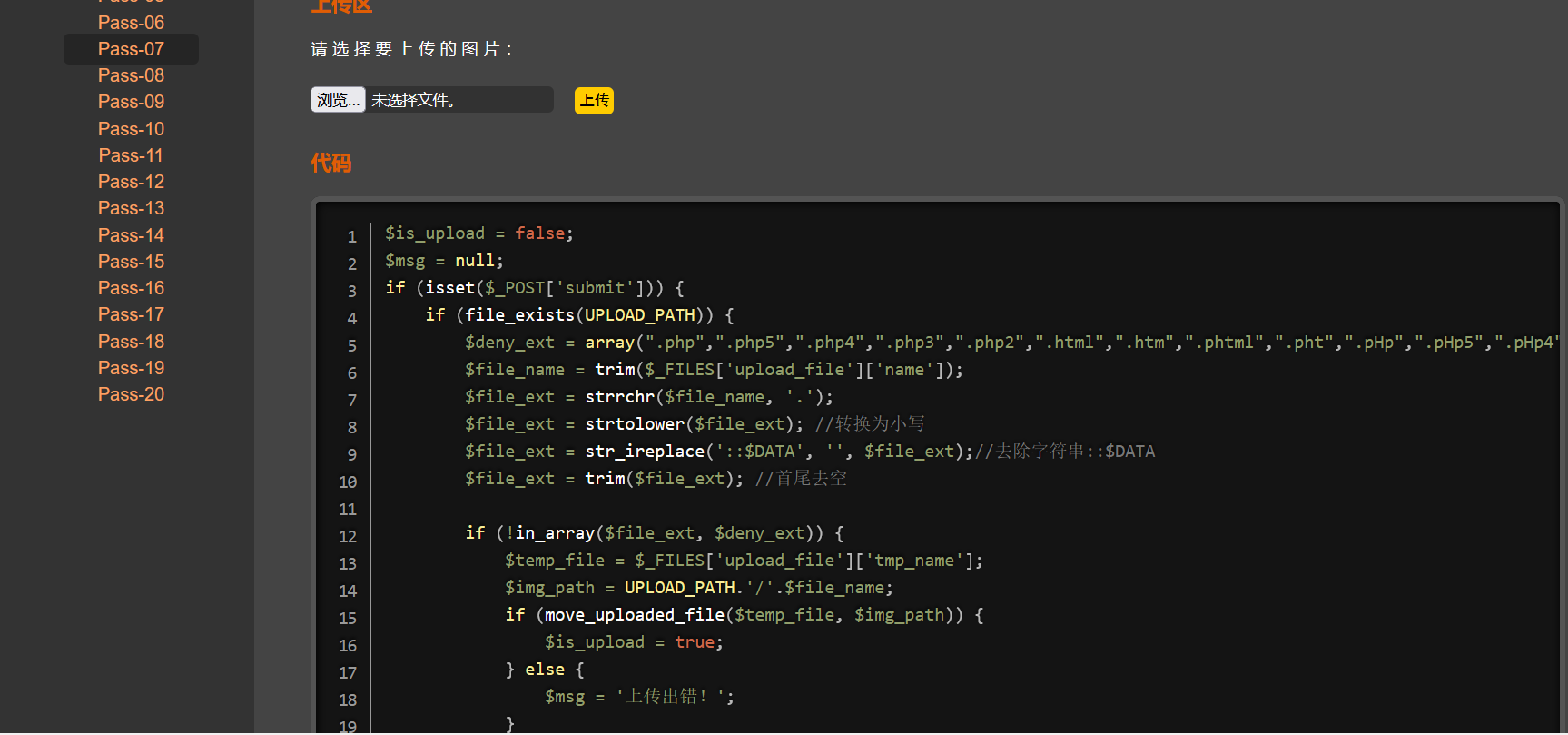Screen dimensions: 1568x735
Task: Click code line 1 '$is_upload = false;'
Action: click(479, 233)
